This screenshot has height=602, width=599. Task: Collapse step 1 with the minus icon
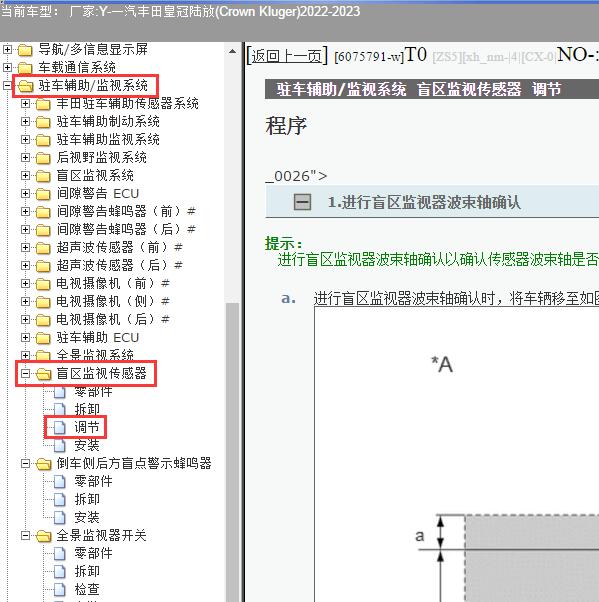303,202
